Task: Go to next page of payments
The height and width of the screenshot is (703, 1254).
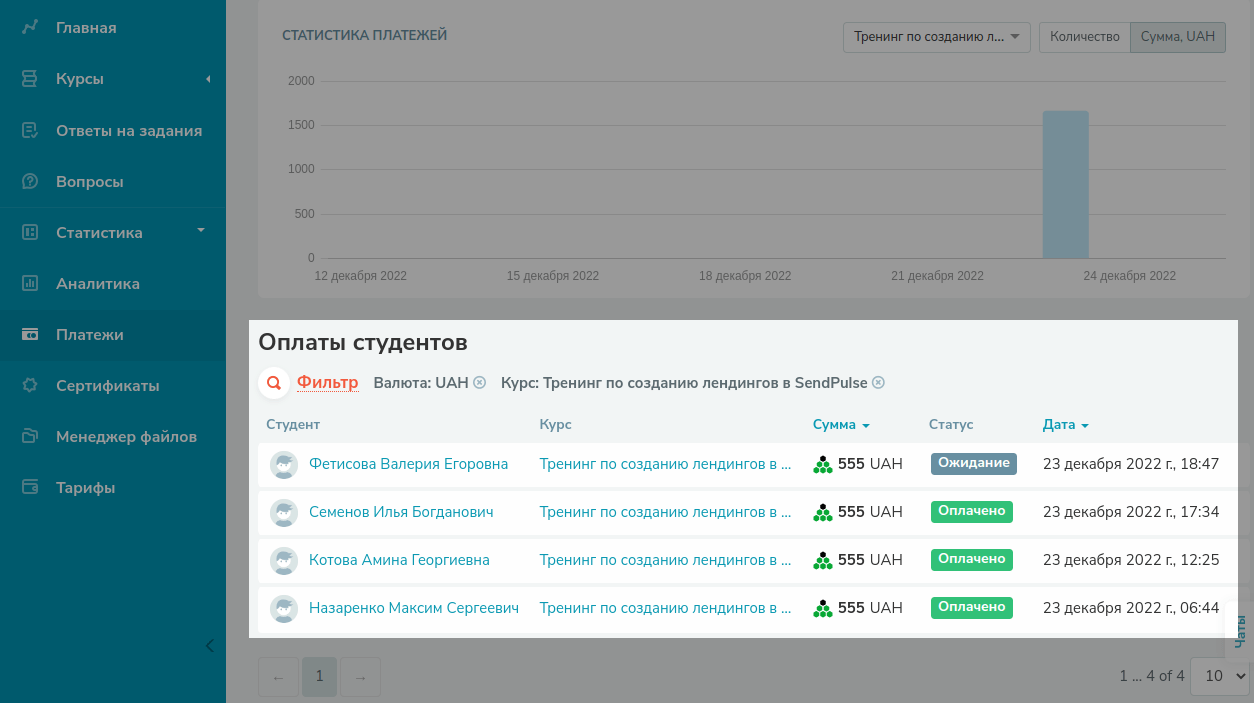Action: (360, 677)
